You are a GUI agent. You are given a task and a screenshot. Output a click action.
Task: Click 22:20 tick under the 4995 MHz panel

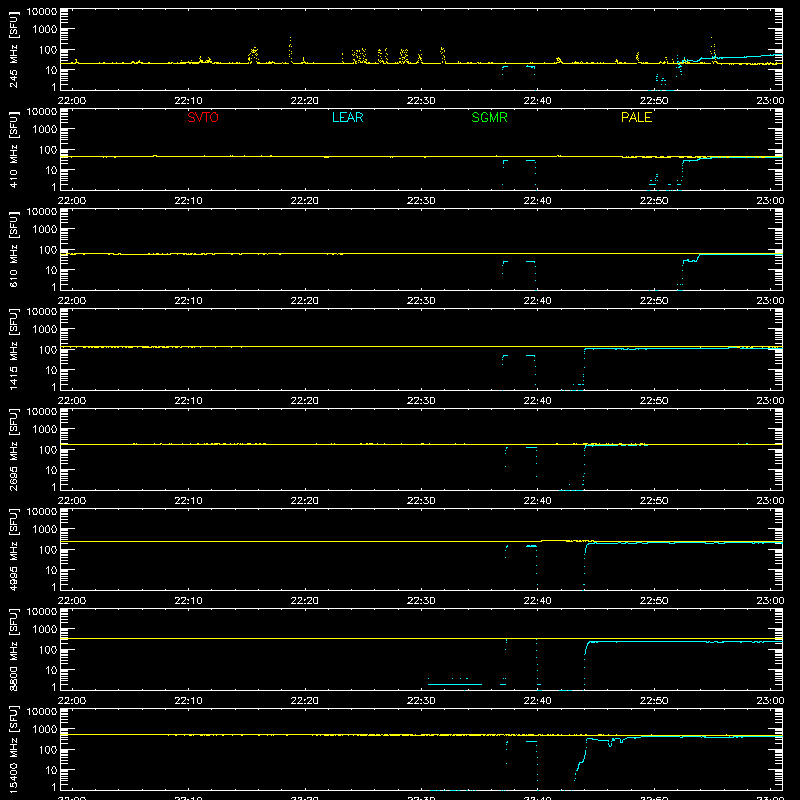pyautogui.click(x=305, y=601)
